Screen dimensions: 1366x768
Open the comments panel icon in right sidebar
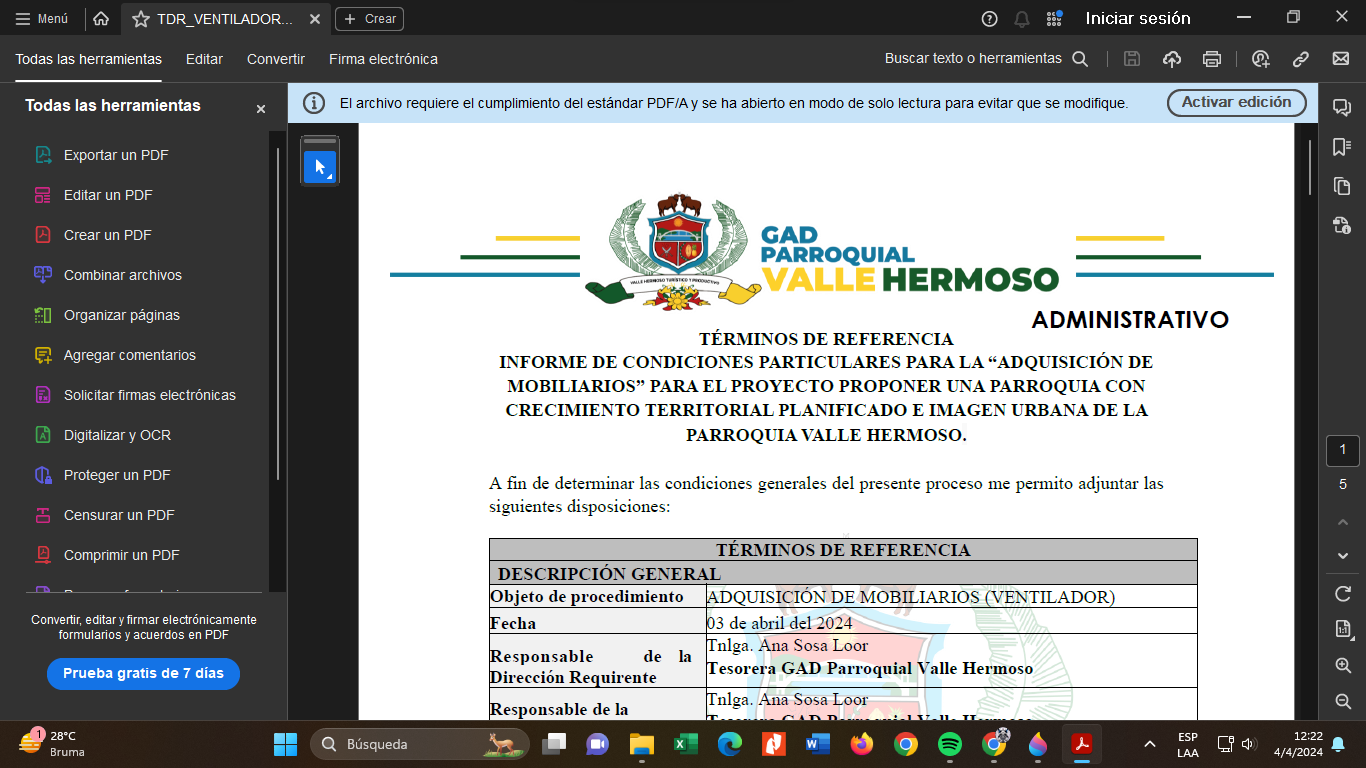1342,108
